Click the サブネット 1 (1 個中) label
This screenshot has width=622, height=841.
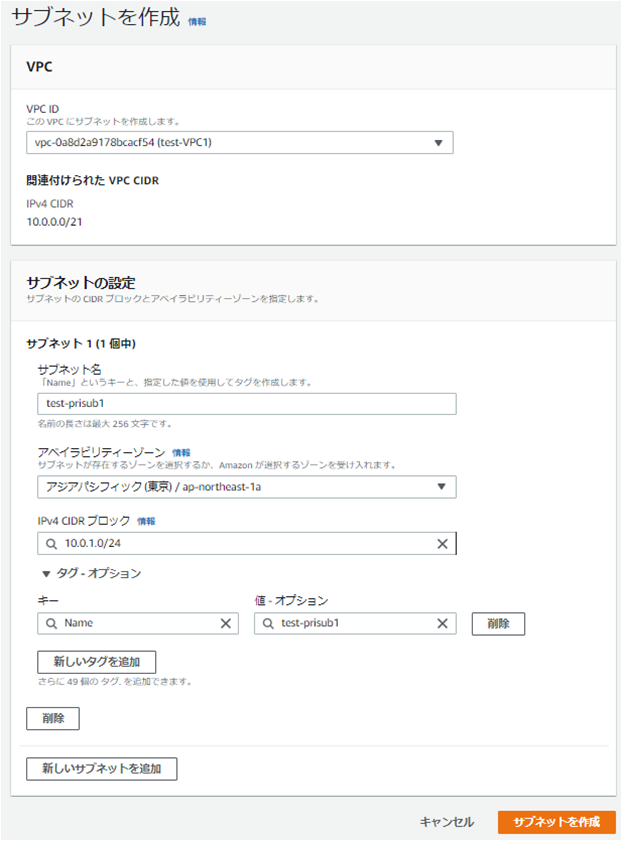81,344
